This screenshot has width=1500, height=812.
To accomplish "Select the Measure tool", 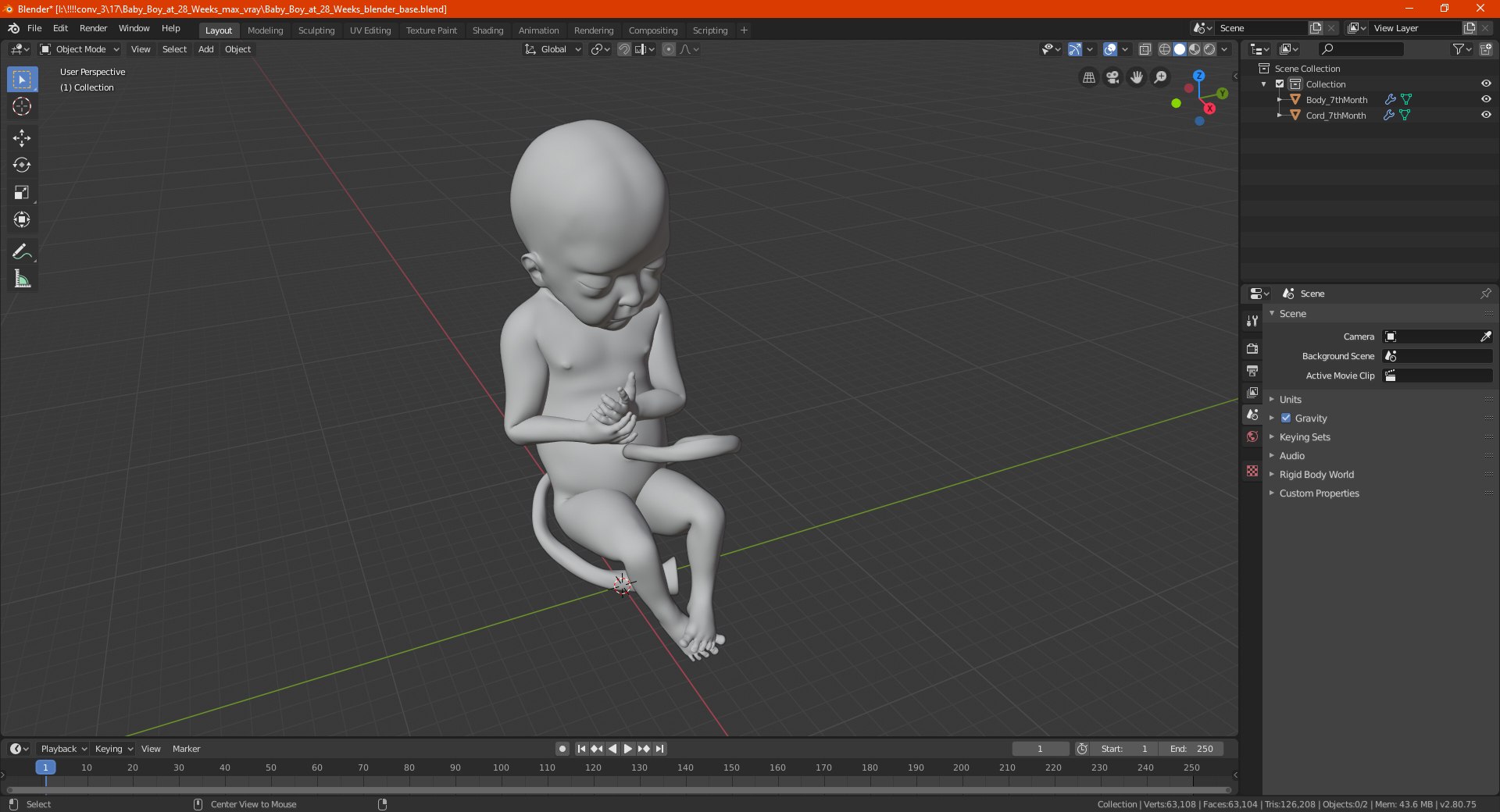I will 22,279.
